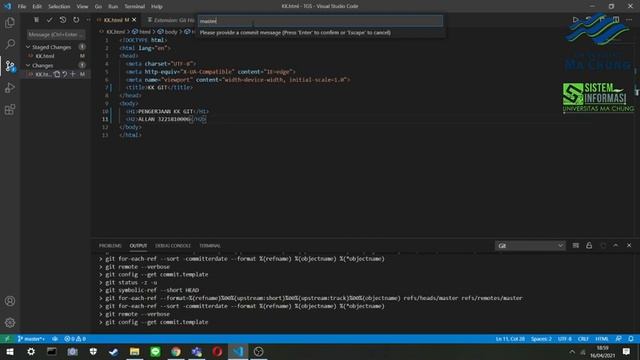
Task: Click the remote indicator in status bar
Action: point(7,339)
